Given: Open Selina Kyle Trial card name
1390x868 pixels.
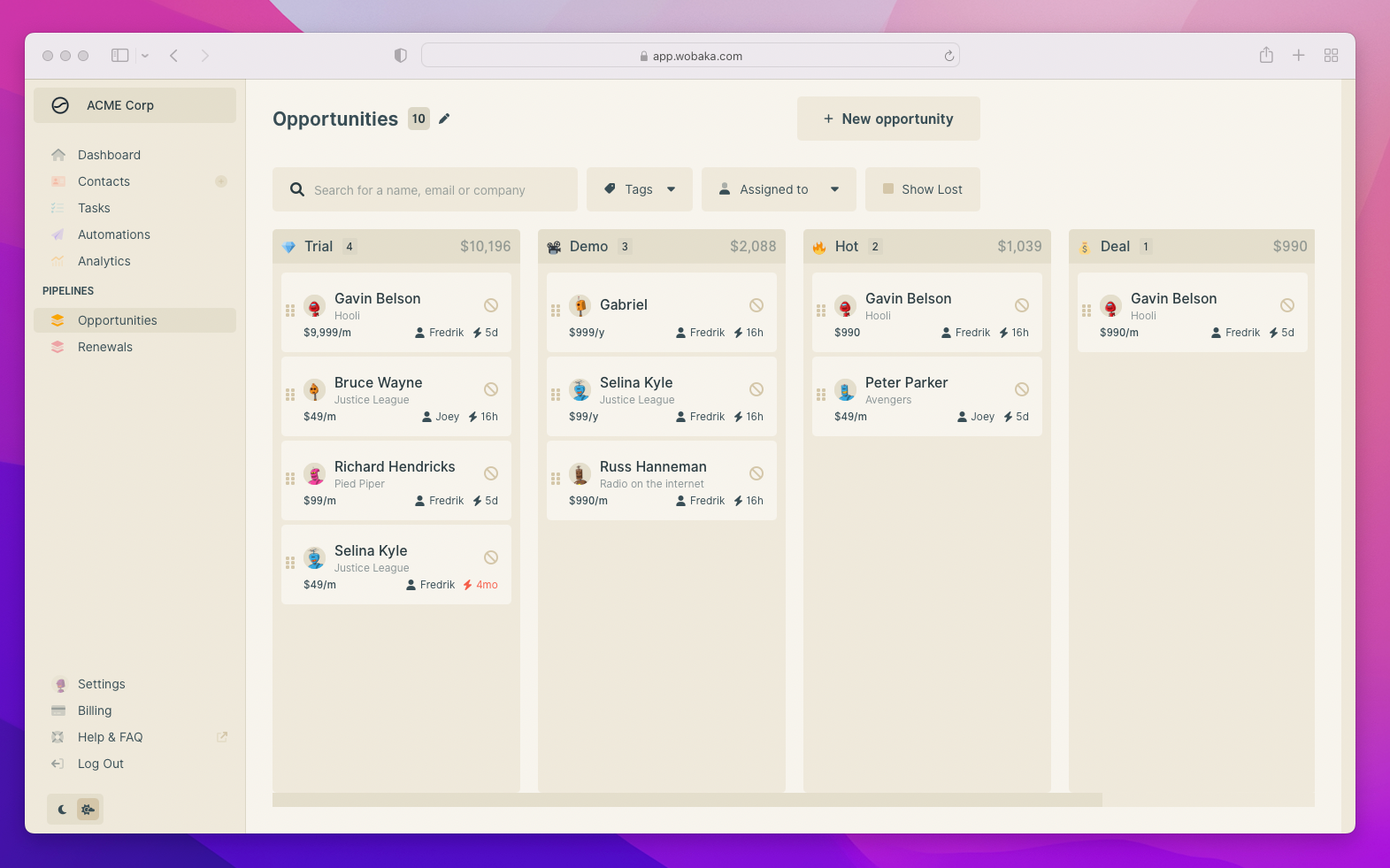Looking at the screenshot, I should point(371,550).
